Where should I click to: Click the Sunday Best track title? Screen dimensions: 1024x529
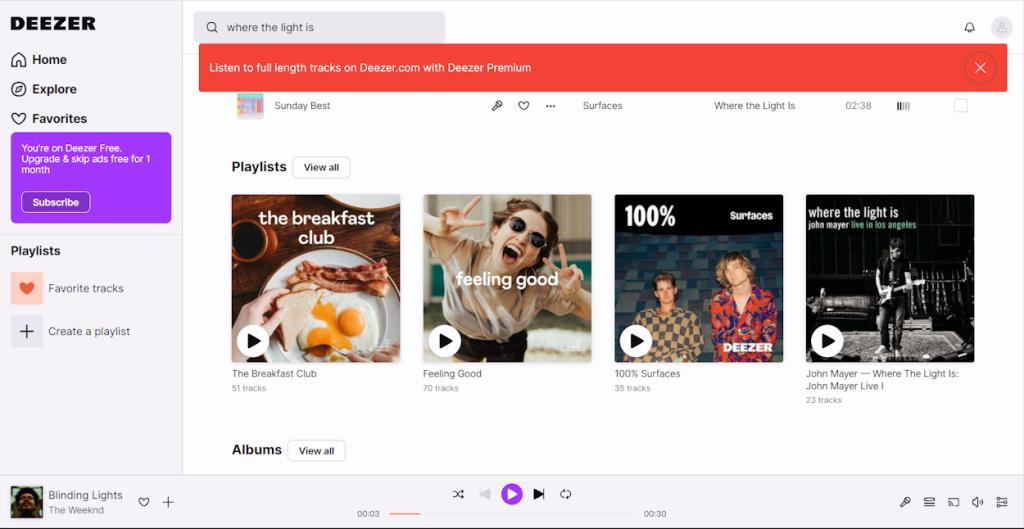click(302, 106)
